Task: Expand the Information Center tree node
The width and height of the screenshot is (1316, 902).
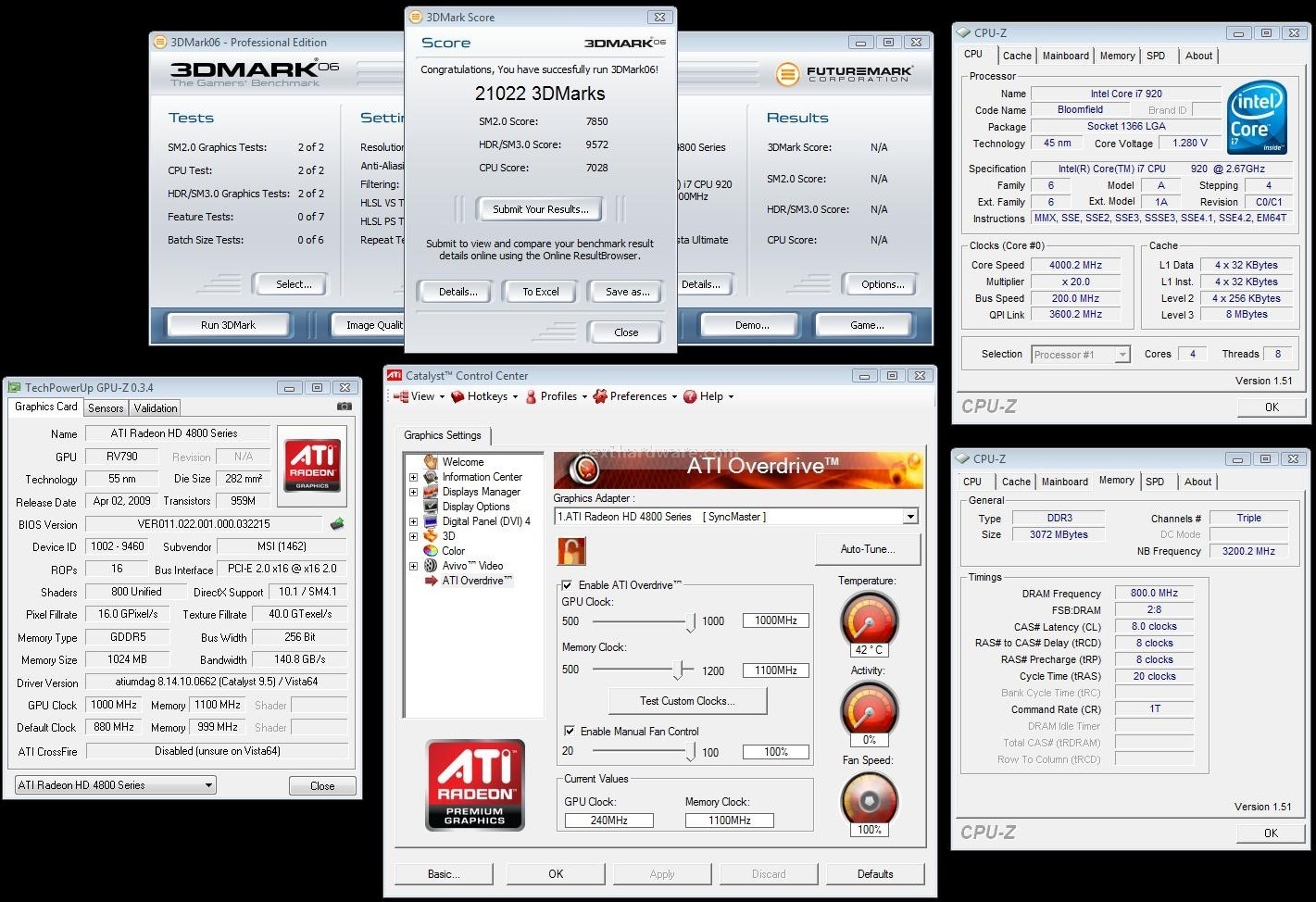Action: click(413, 477)
